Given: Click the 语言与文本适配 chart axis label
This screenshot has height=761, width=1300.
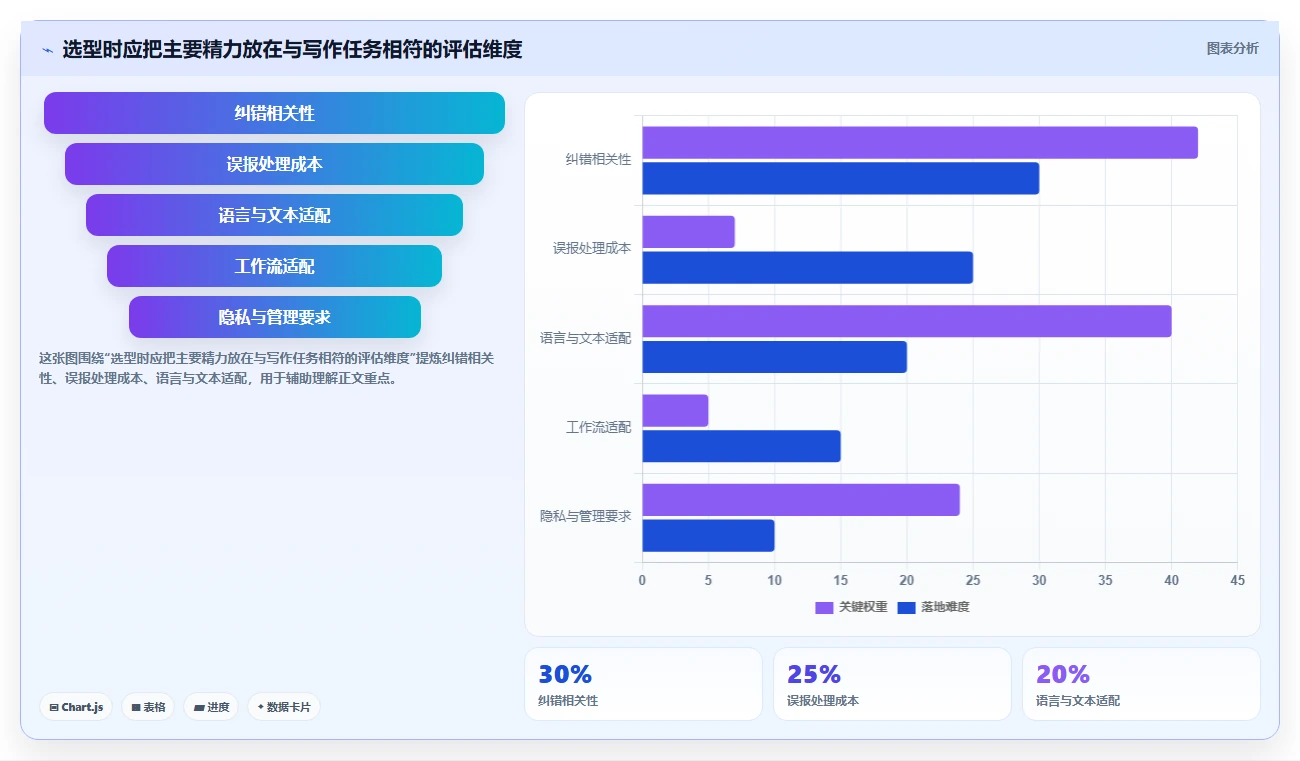Looking at the screenshot, I should pyautogui.click(x=586, y=338).
